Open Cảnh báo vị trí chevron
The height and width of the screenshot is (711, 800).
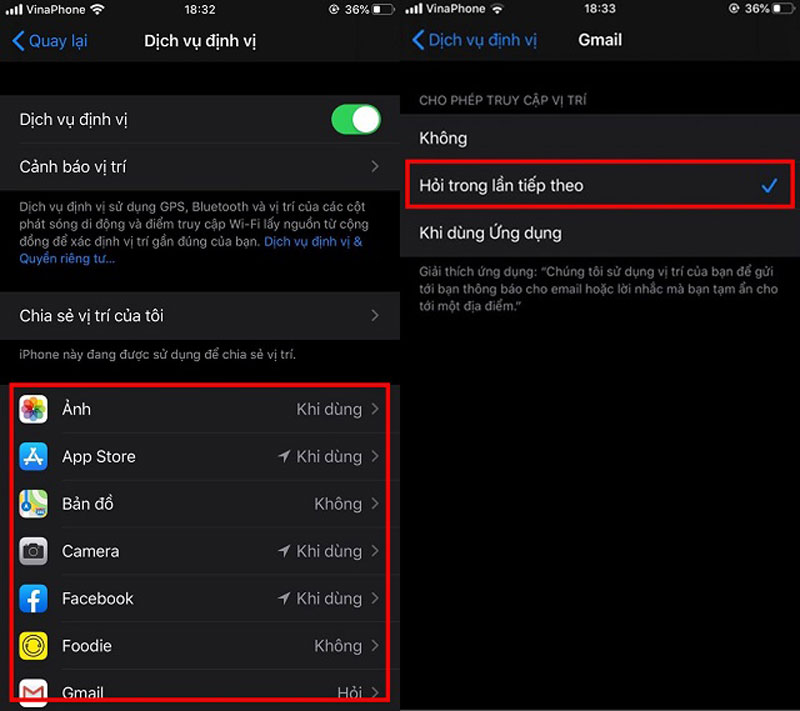[x=375, y=166]
